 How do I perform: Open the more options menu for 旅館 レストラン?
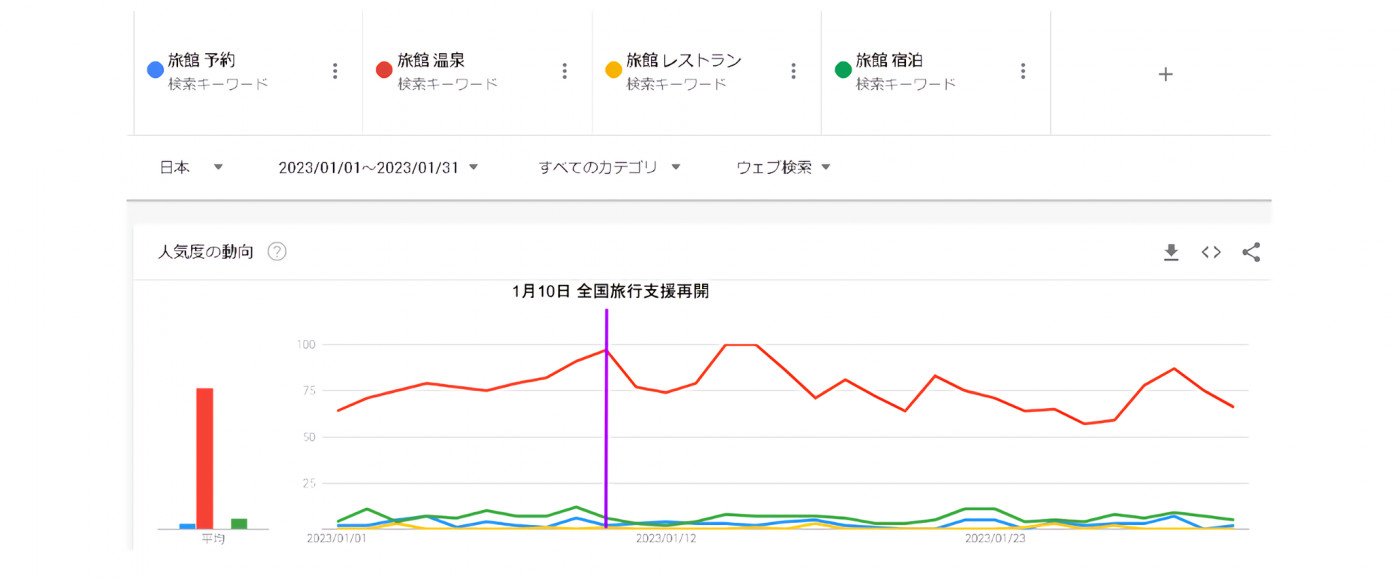point(793,71)
